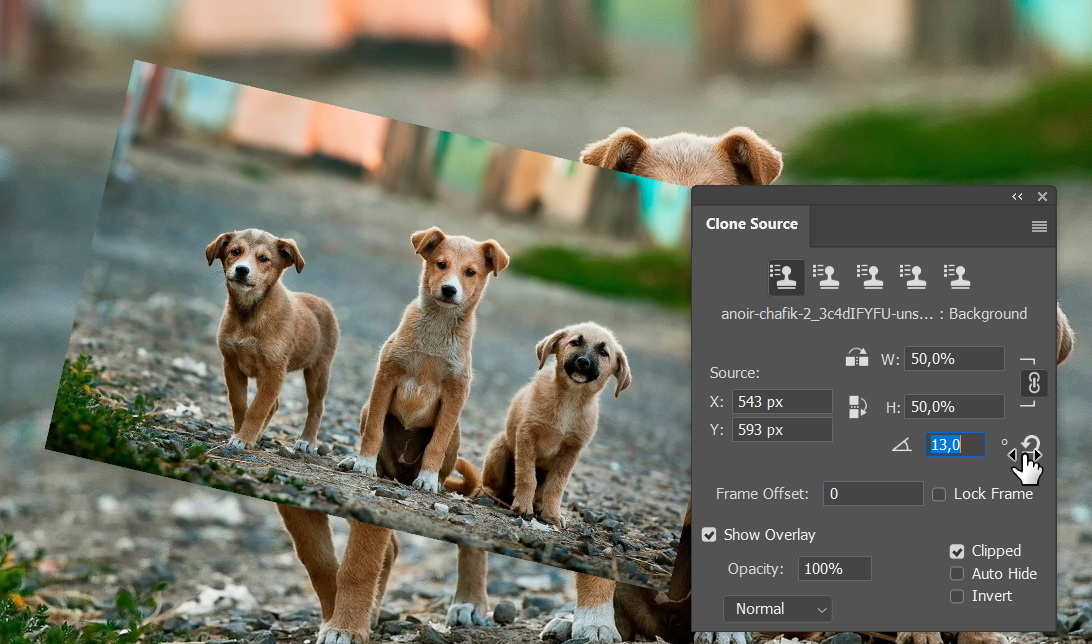Click the Clone Source tab
Image resolution: width=1092 pixels, height=644 pixels.
tap(751, 224)
